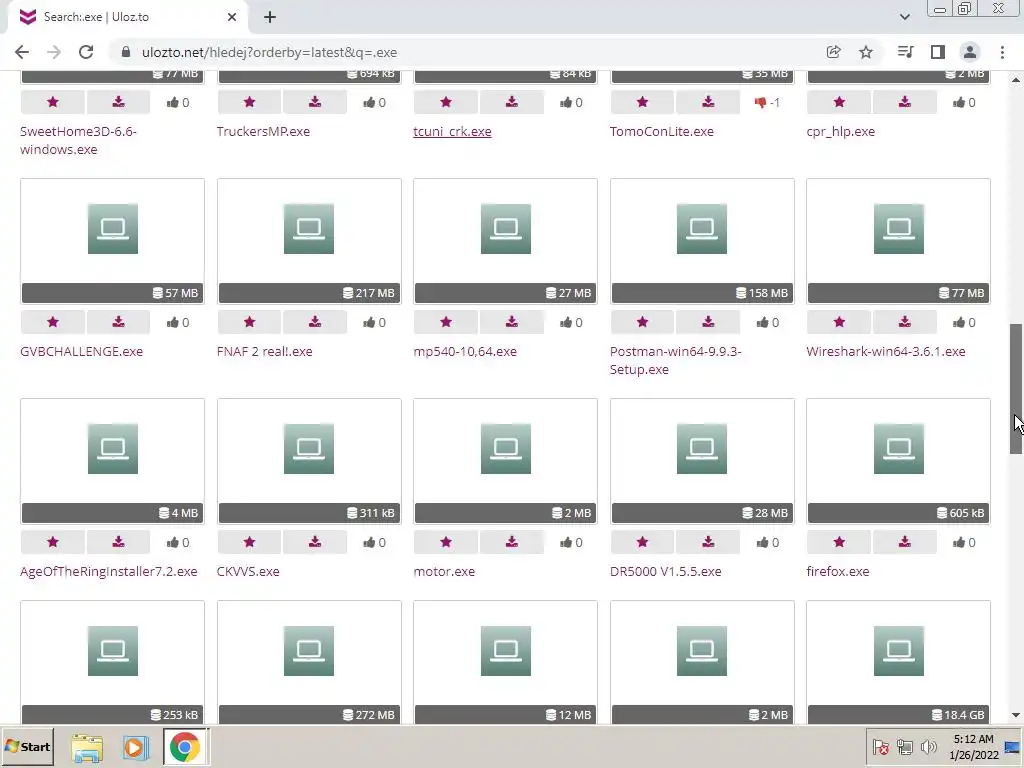The height and width of the screenshot is (768, 1024).
Task: Open the Chrome three-dot menu
Action: point(1002,52)
